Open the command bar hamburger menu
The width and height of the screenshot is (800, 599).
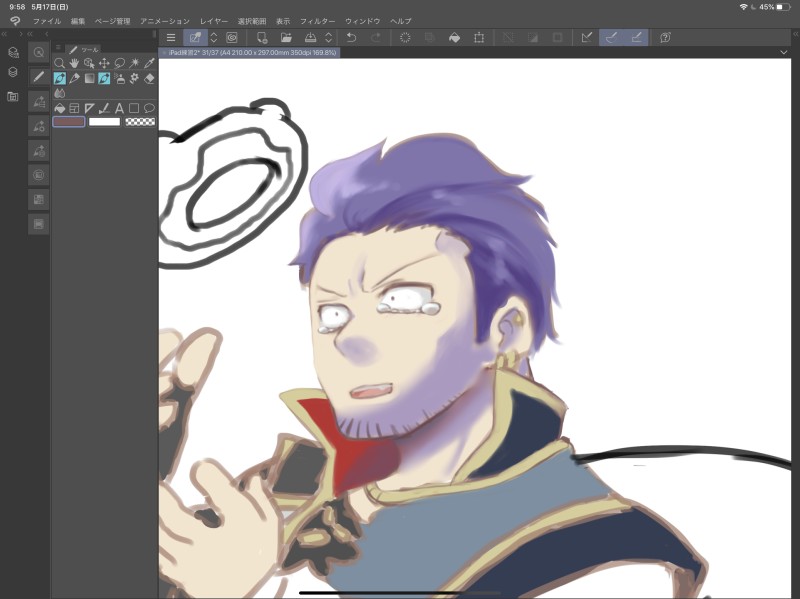click(x=171, y=38)
